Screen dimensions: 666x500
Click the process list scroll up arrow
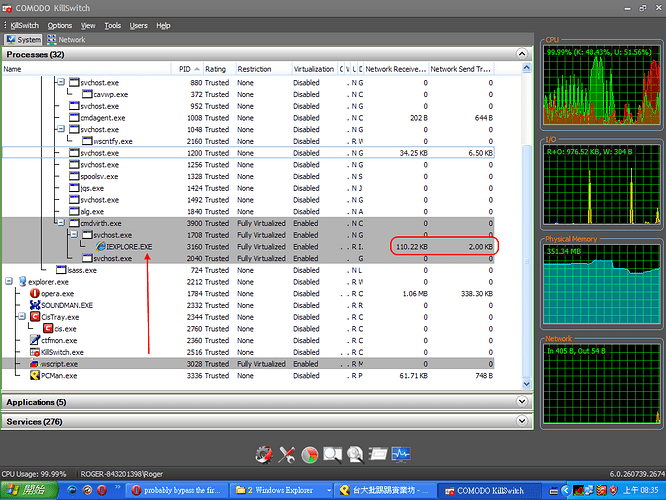point(527,68)
